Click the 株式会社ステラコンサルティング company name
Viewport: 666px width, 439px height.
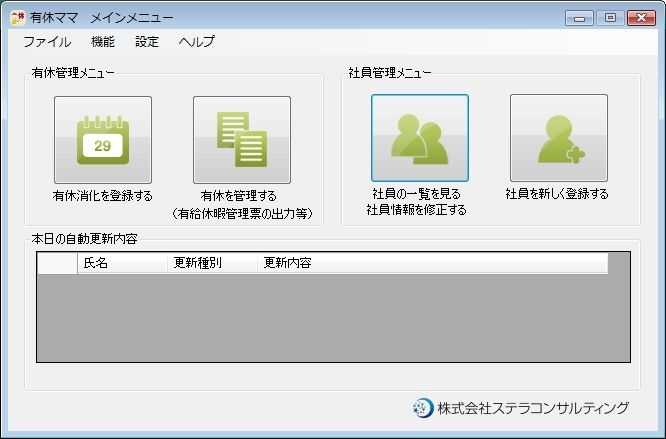pos(533,408)
